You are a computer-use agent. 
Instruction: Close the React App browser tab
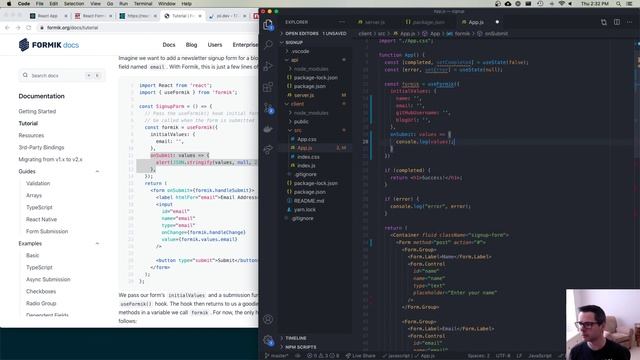[x=65, y=16]
